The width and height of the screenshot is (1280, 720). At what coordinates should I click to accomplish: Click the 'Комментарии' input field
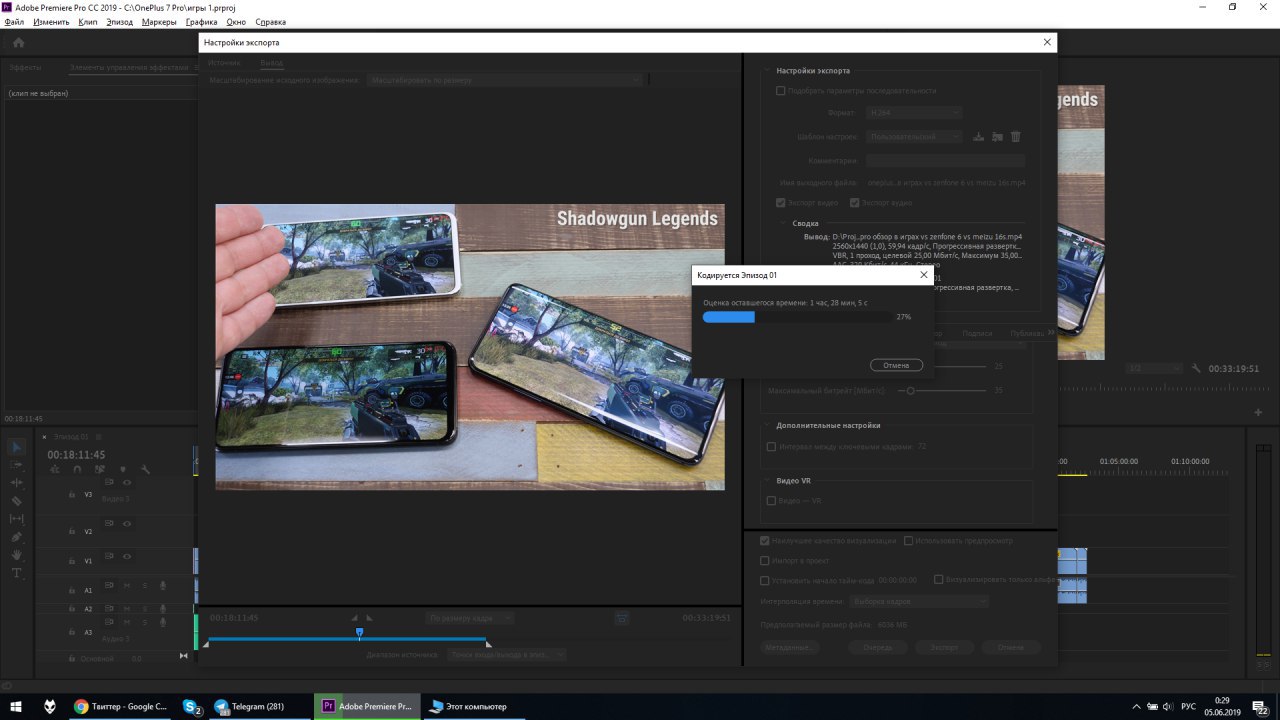coord(945,160)
